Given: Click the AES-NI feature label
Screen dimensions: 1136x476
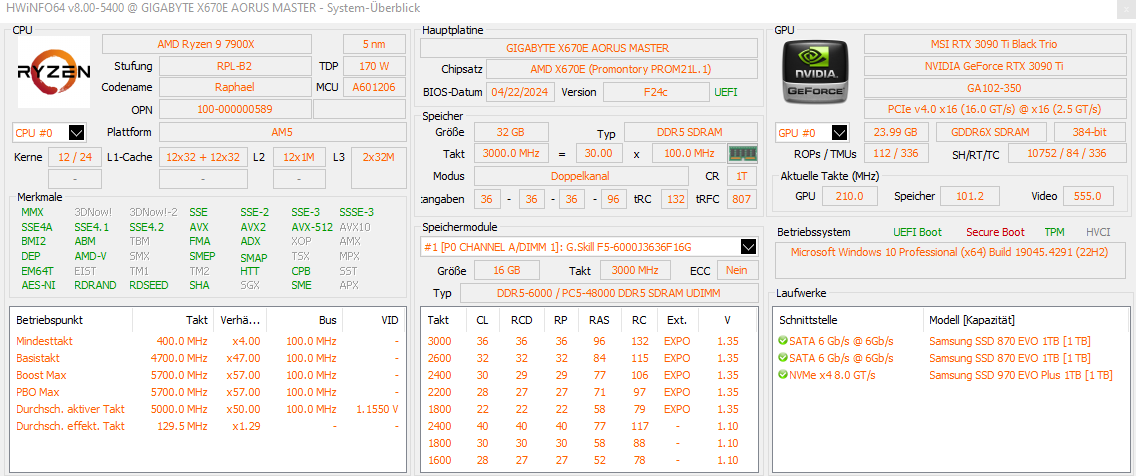Looking at the screenshot, I should (38, 285).
